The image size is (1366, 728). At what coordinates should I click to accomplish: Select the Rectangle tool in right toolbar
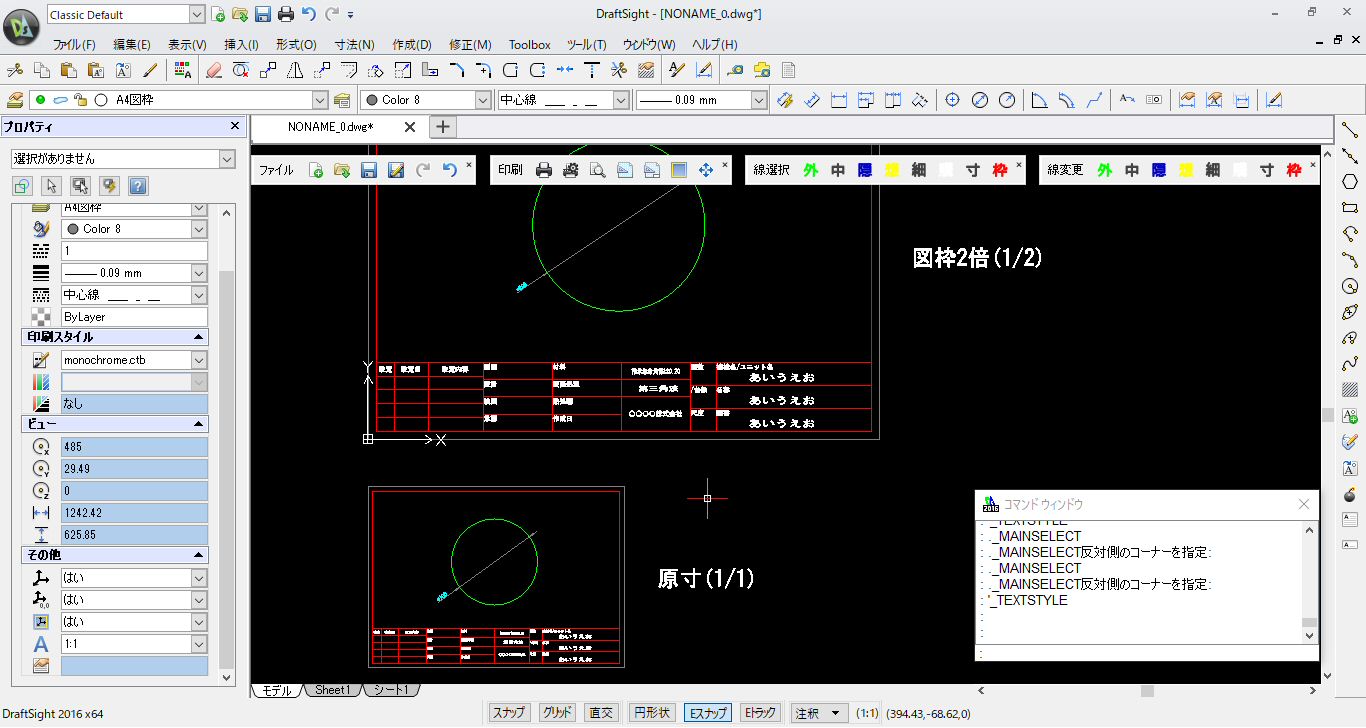coord(1350,207)
